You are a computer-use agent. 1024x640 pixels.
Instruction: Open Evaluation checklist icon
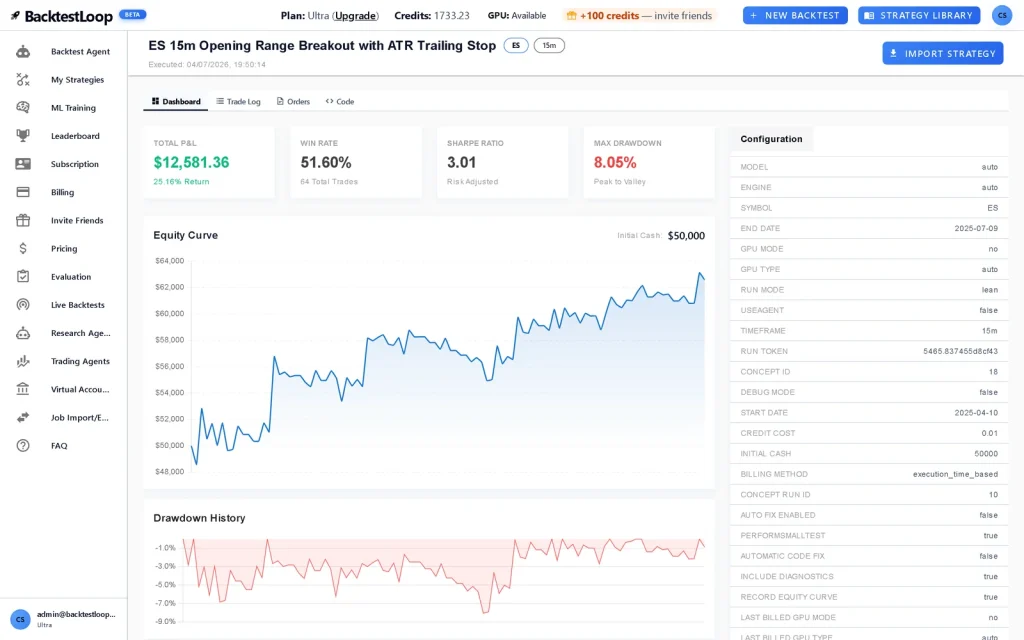tap(23, 276)
